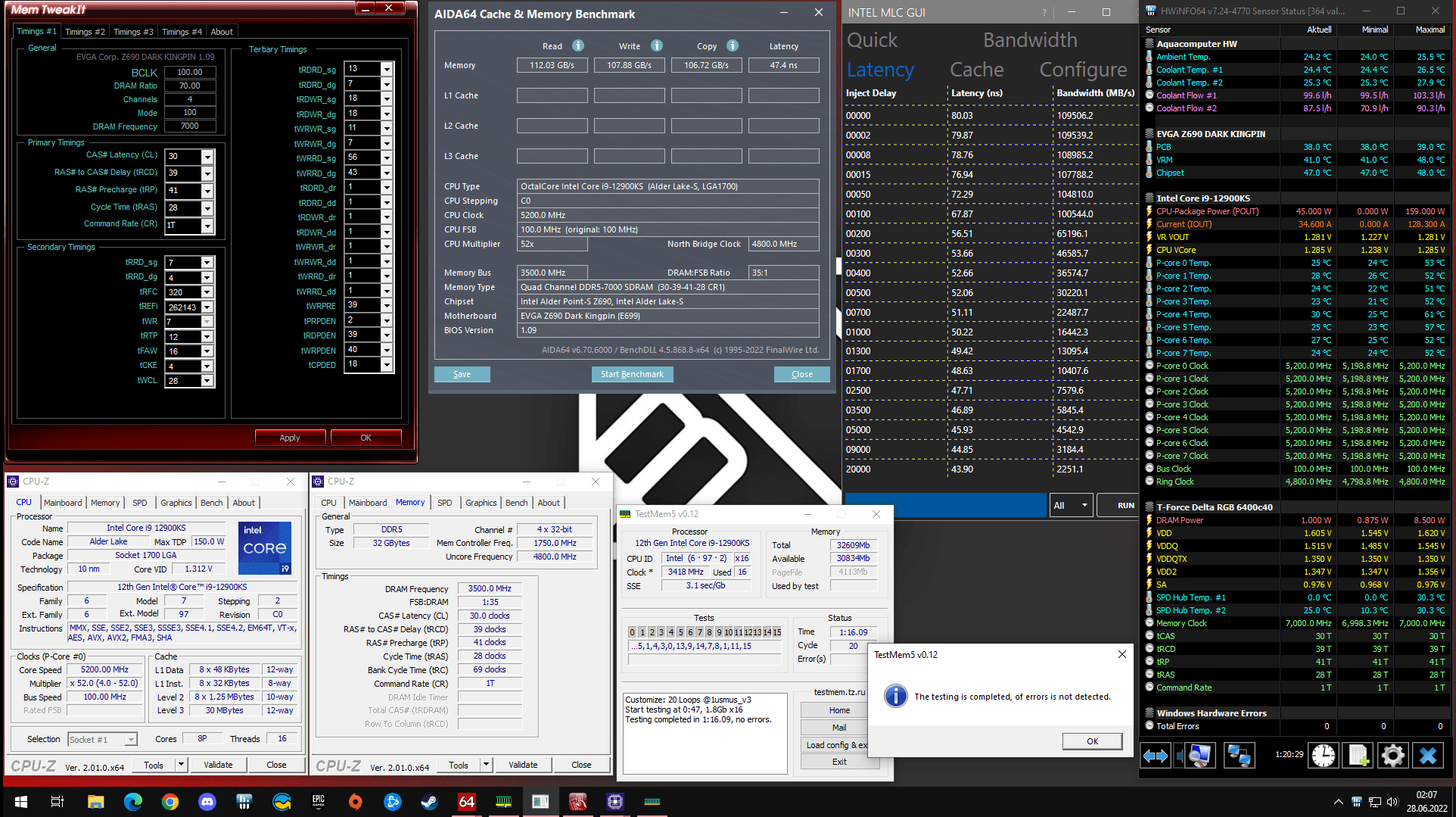Click the Ring Clock row in HWiNFO

(x=1296, y=482)
